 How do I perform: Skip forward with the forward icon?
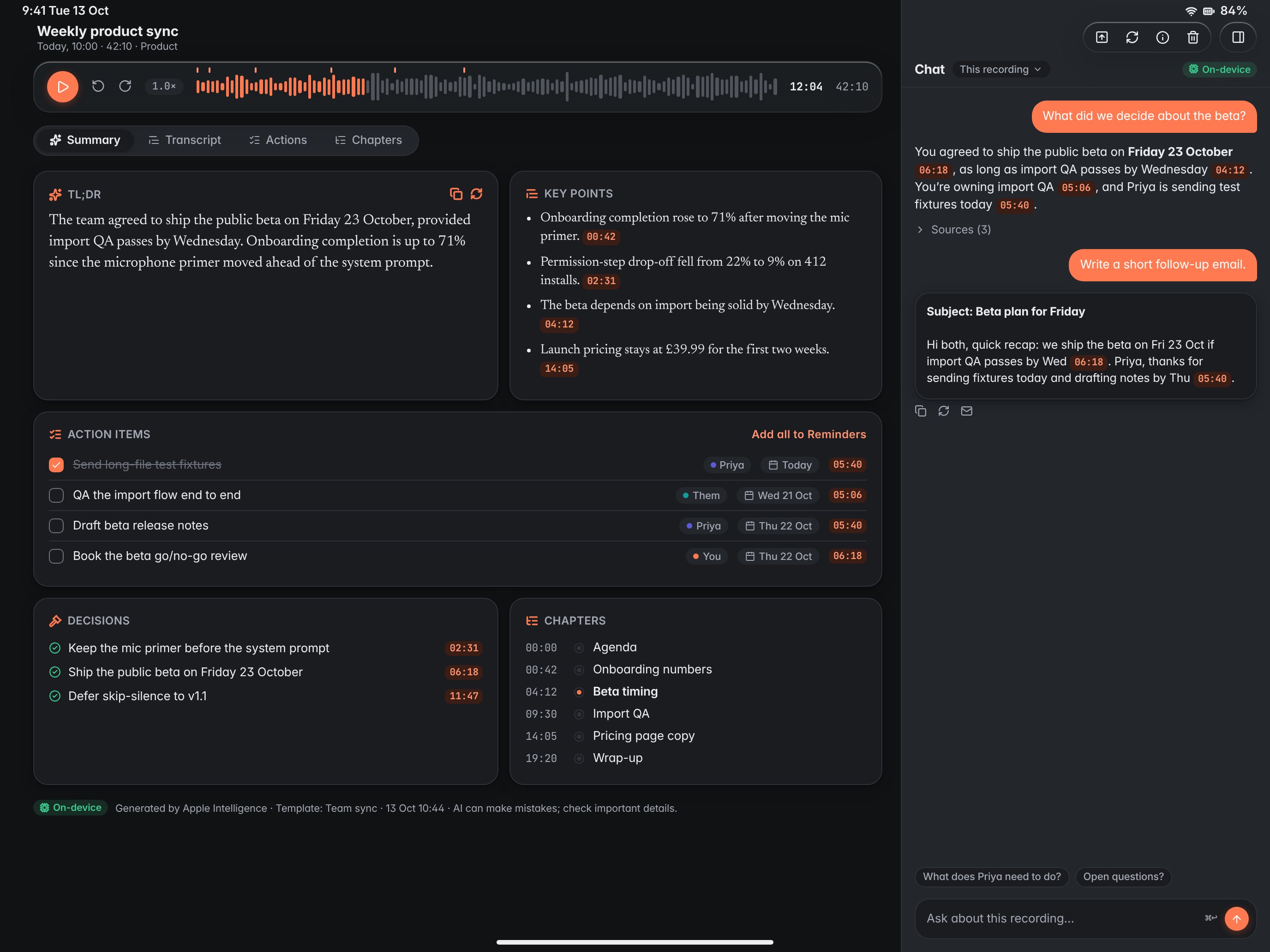click(x=125, y=86)
